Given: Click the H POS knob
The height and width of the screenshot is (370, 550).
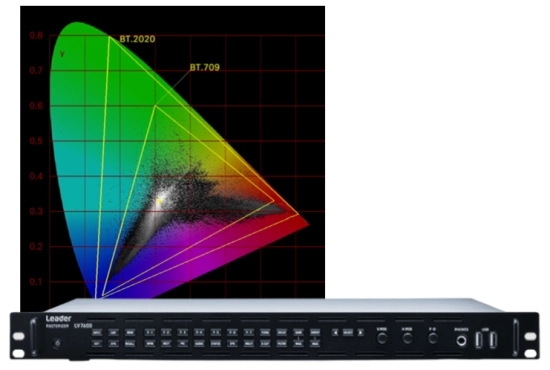Looking at the screenshot, I should tap(407, 338).
